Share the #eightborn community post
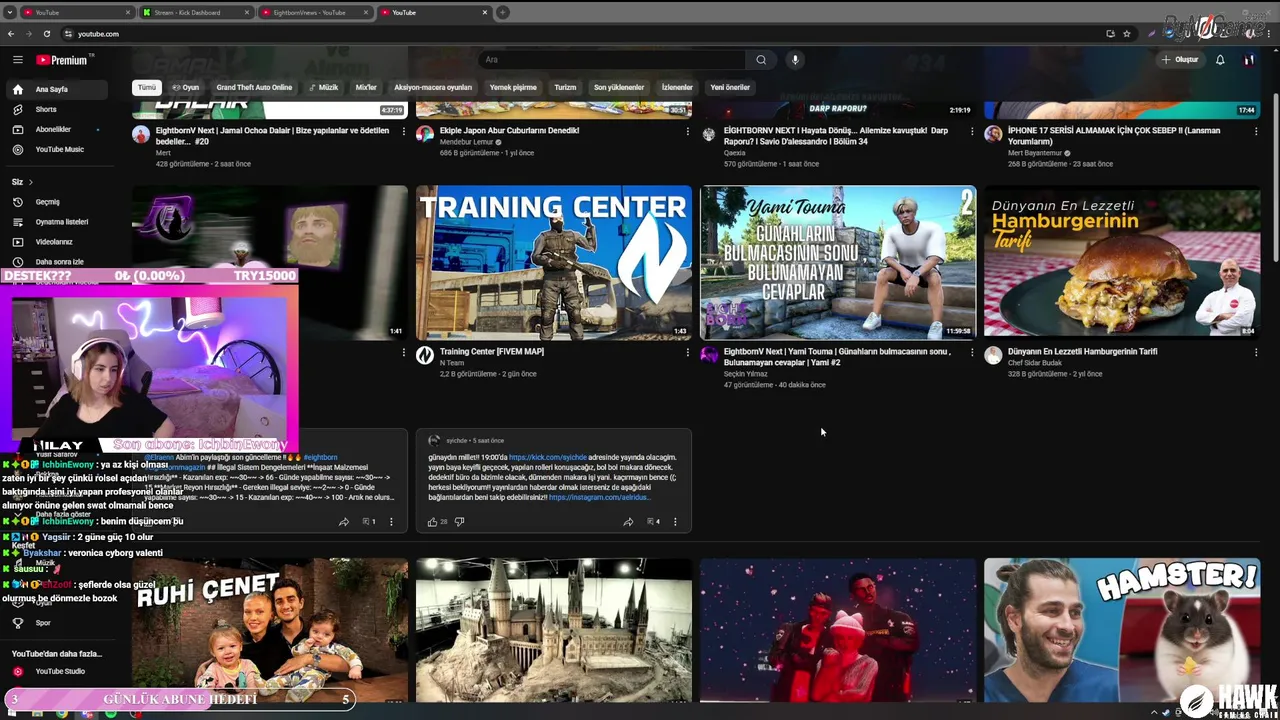 (344, 521)
